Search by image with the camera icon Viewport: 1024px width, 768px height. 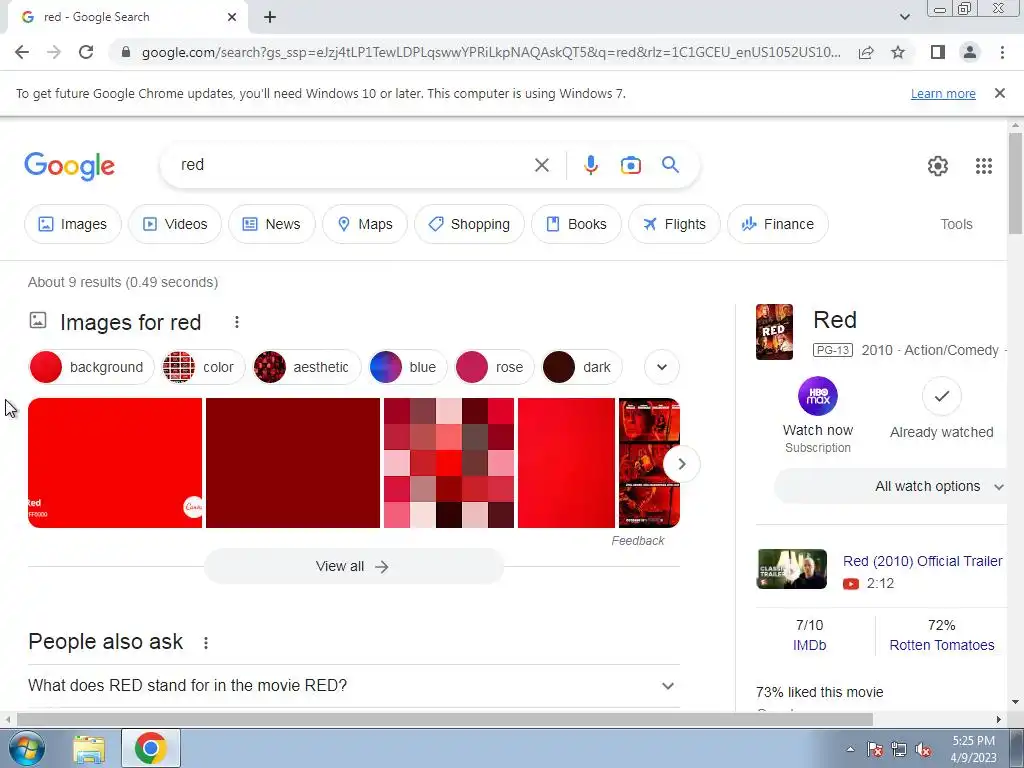click(x=630, y=165)
